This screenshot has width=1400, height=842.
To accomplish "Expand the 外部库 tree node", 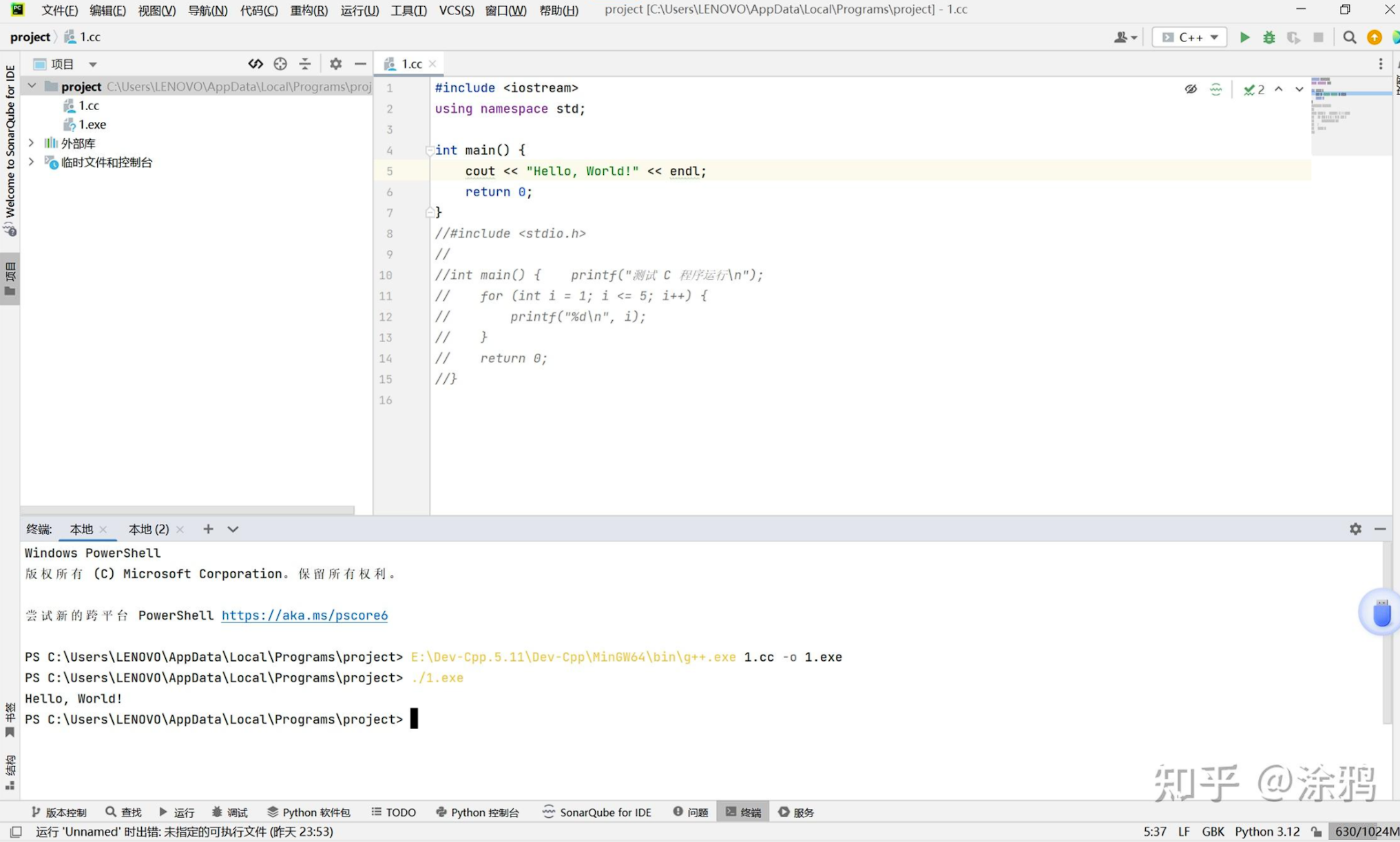I will (32, 143).
